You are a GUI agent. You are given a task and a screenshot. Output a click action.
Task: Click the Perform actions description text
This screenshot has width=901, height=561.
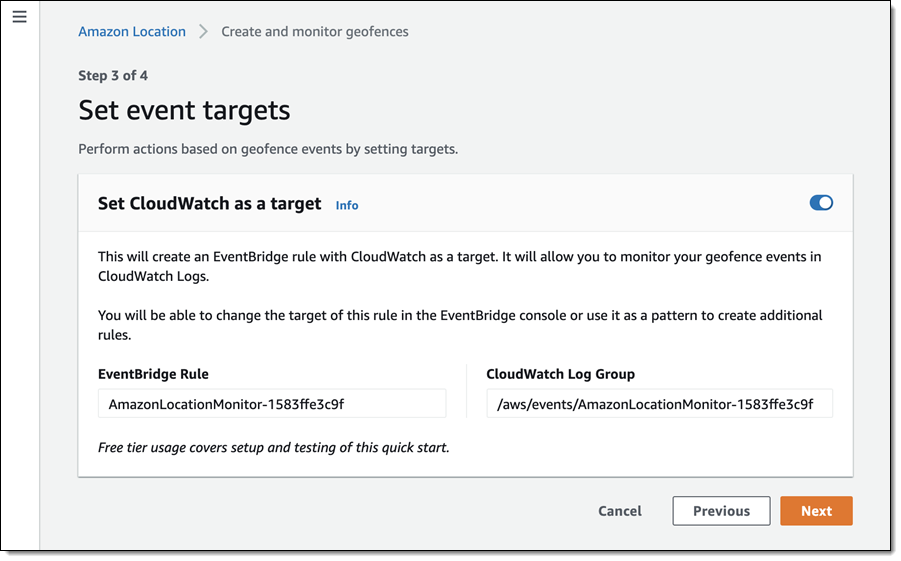point(268,149)
